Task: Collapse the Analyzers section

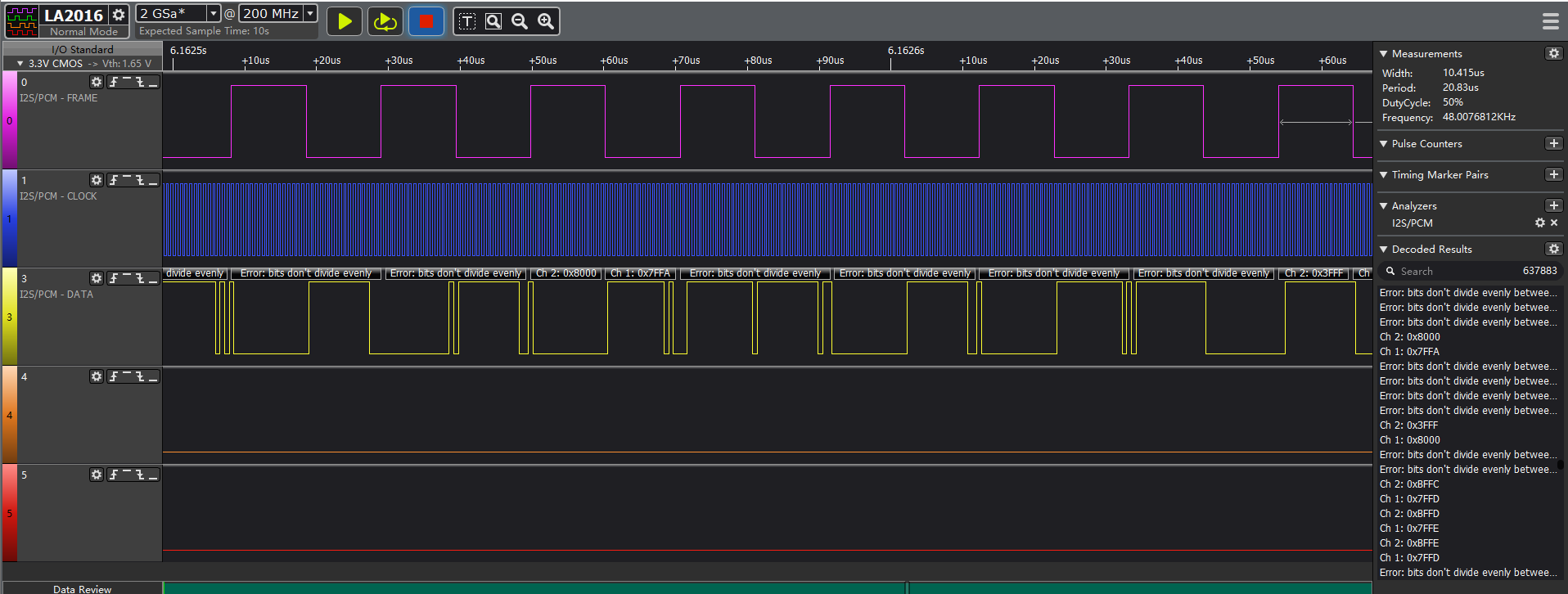Action: pyautogui.click(x=1384, y=205)
